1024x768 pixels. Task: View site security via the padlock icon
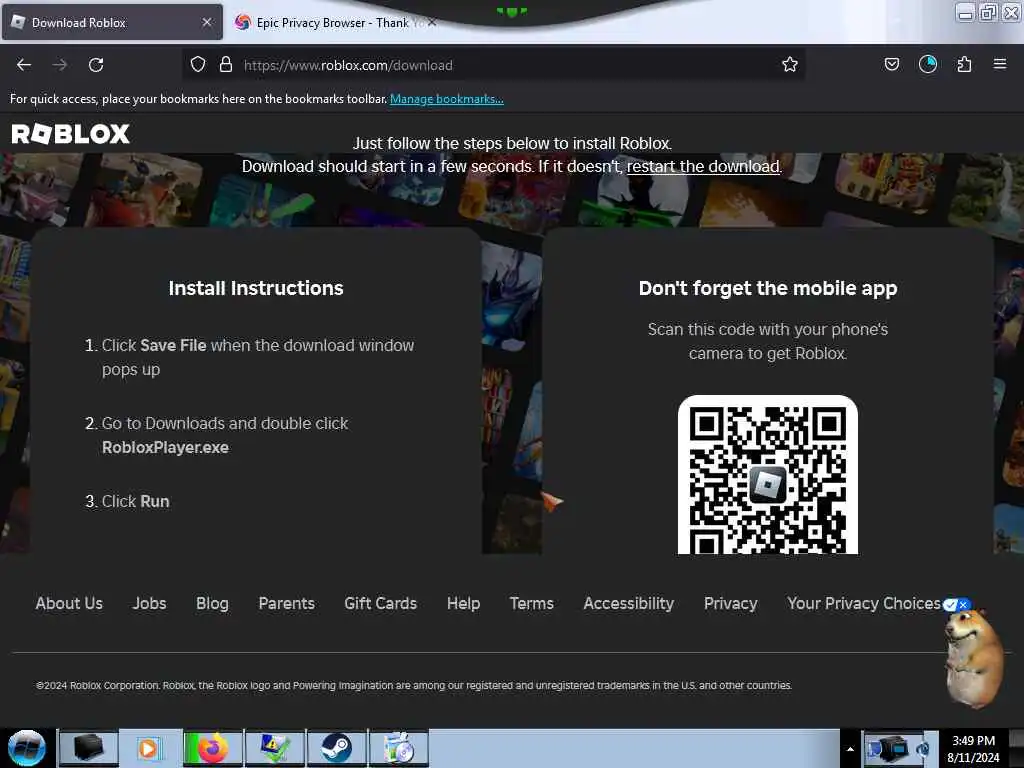click(x=226, y=64)
